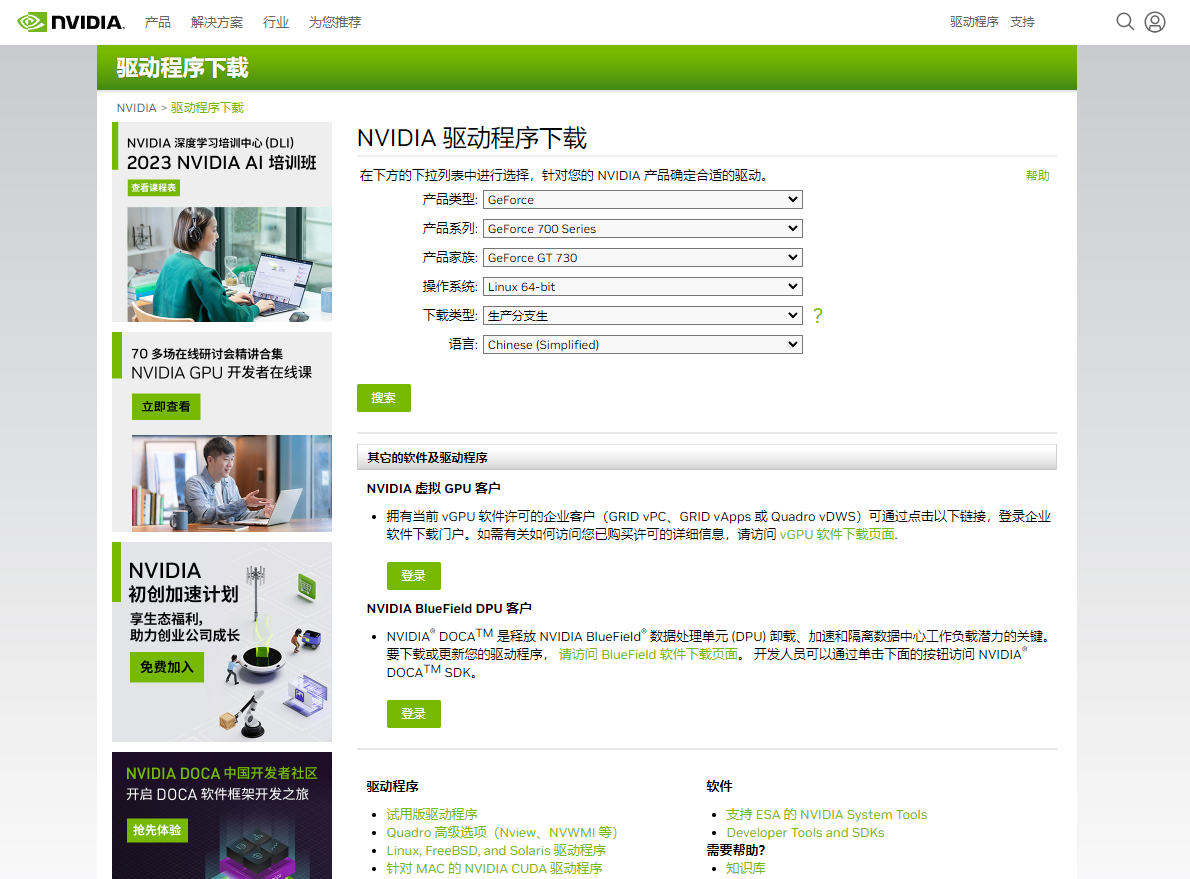1190x879 pixels.
Task: Click the 登录 button under BlueField DPU 客户
Action: click(414, 714)
